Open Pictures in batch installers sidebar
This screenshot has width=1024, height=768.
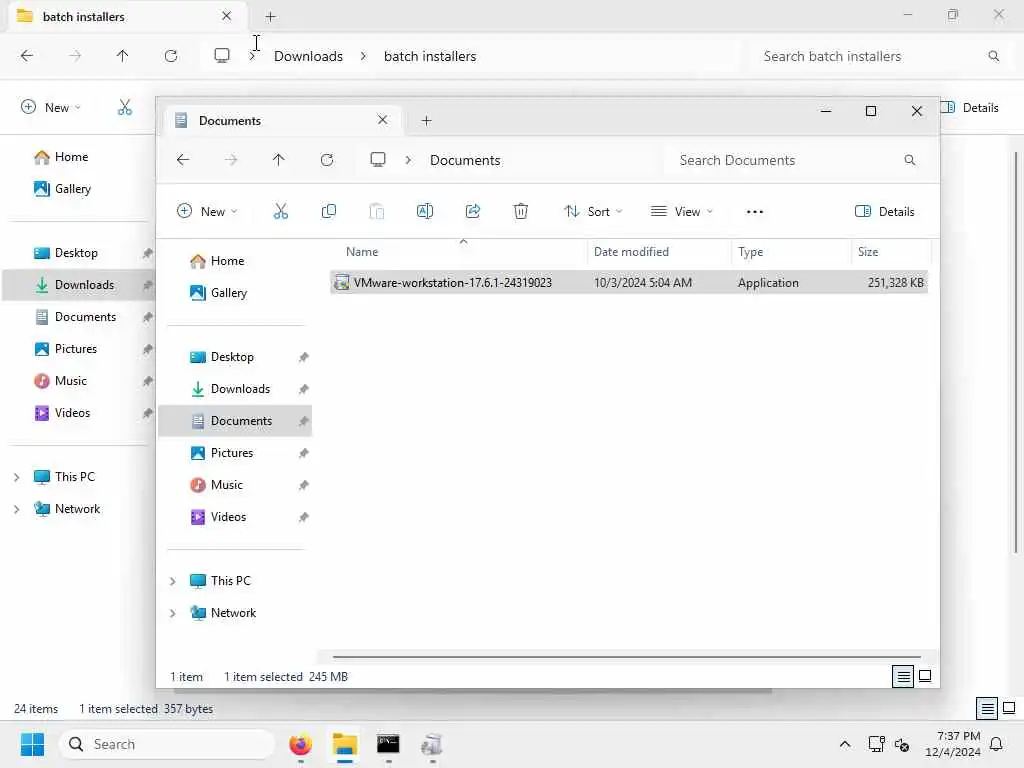point(76,349)
